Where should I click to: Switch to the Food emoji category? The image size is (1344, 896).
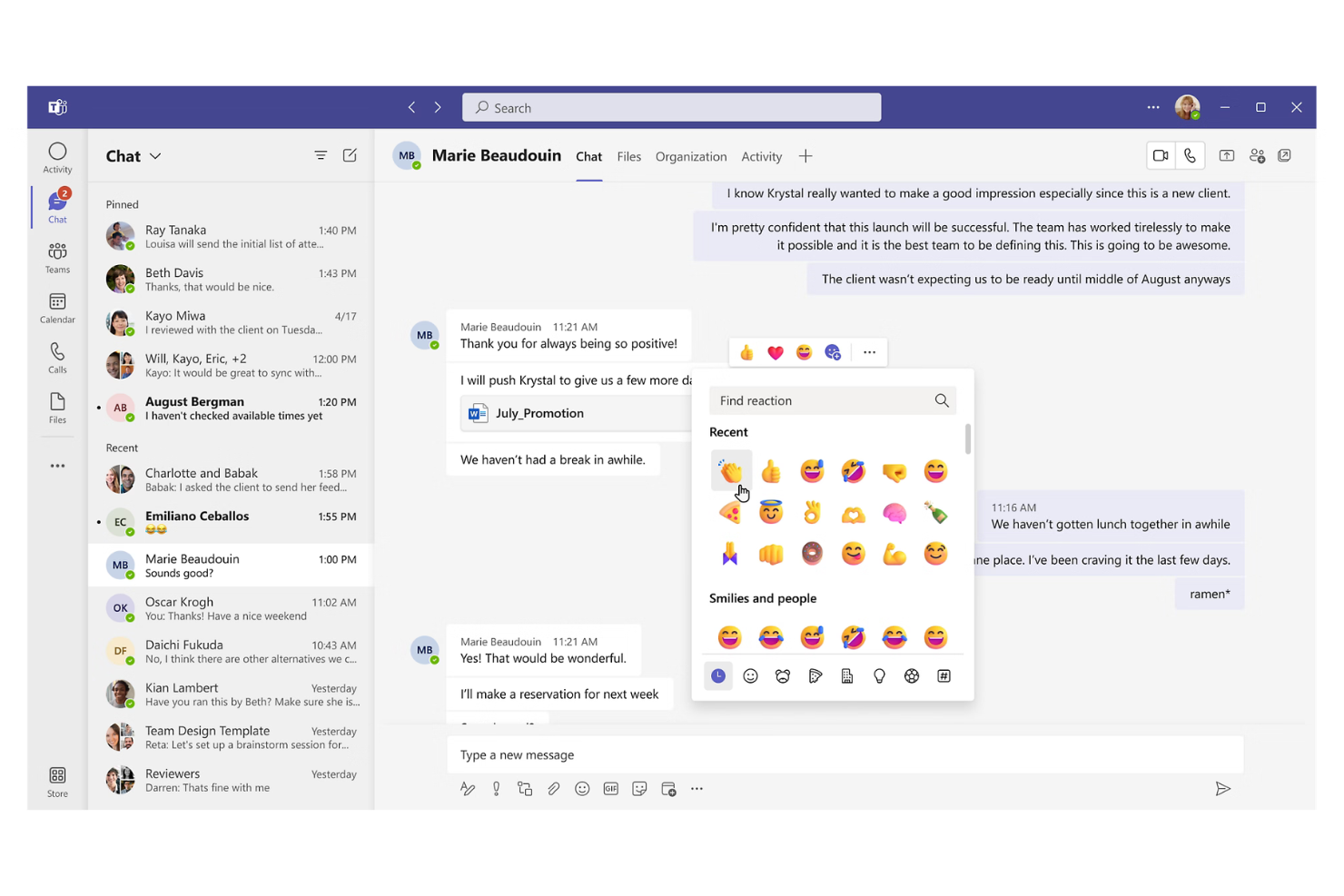point(815,675)
